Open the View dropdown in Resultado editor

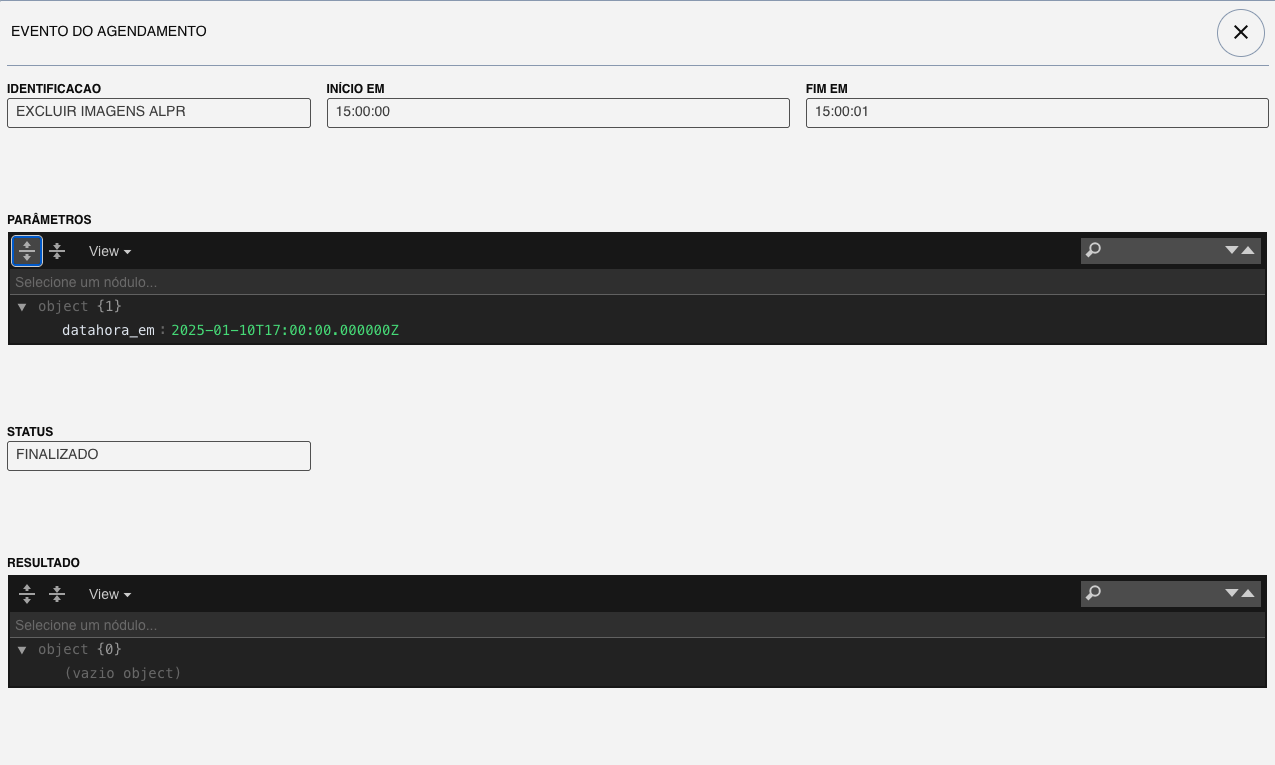(x=109, y=594)
